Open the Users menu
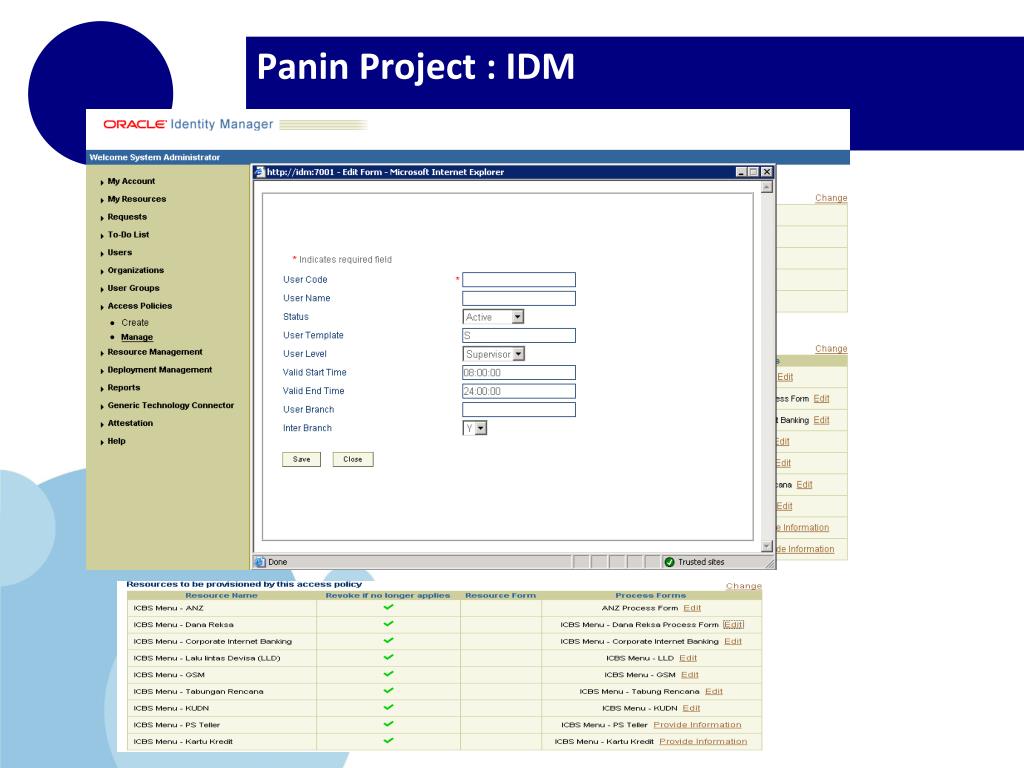This screenshot has width=1024, height=768. pos(120,252)
